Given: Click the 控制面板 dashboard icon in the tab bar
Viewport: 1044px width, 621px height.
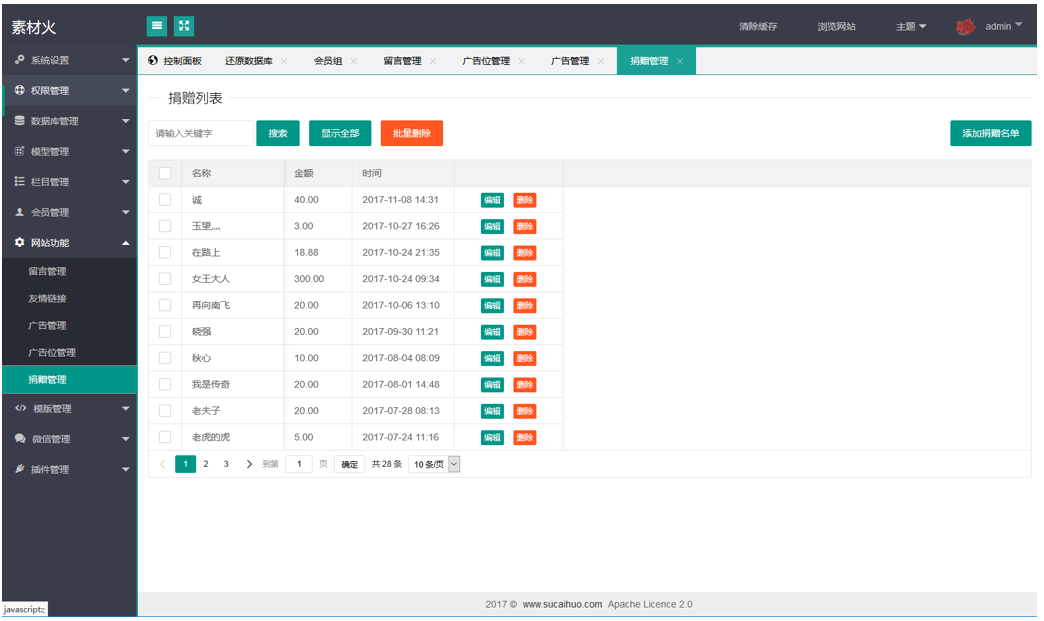Looking at the screenshot, I should click(153, 61).
